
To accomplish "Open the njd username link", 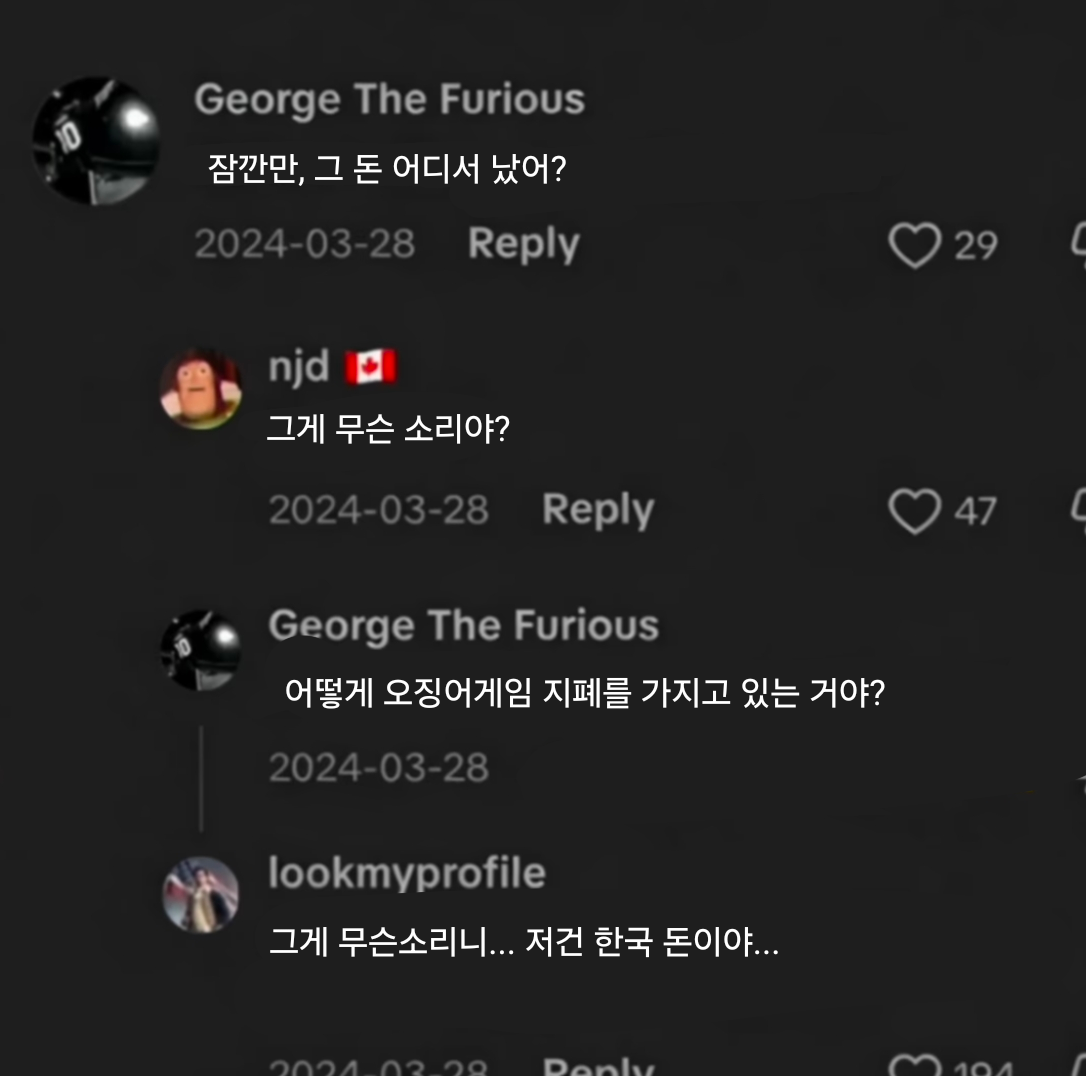I will [299, 366].
